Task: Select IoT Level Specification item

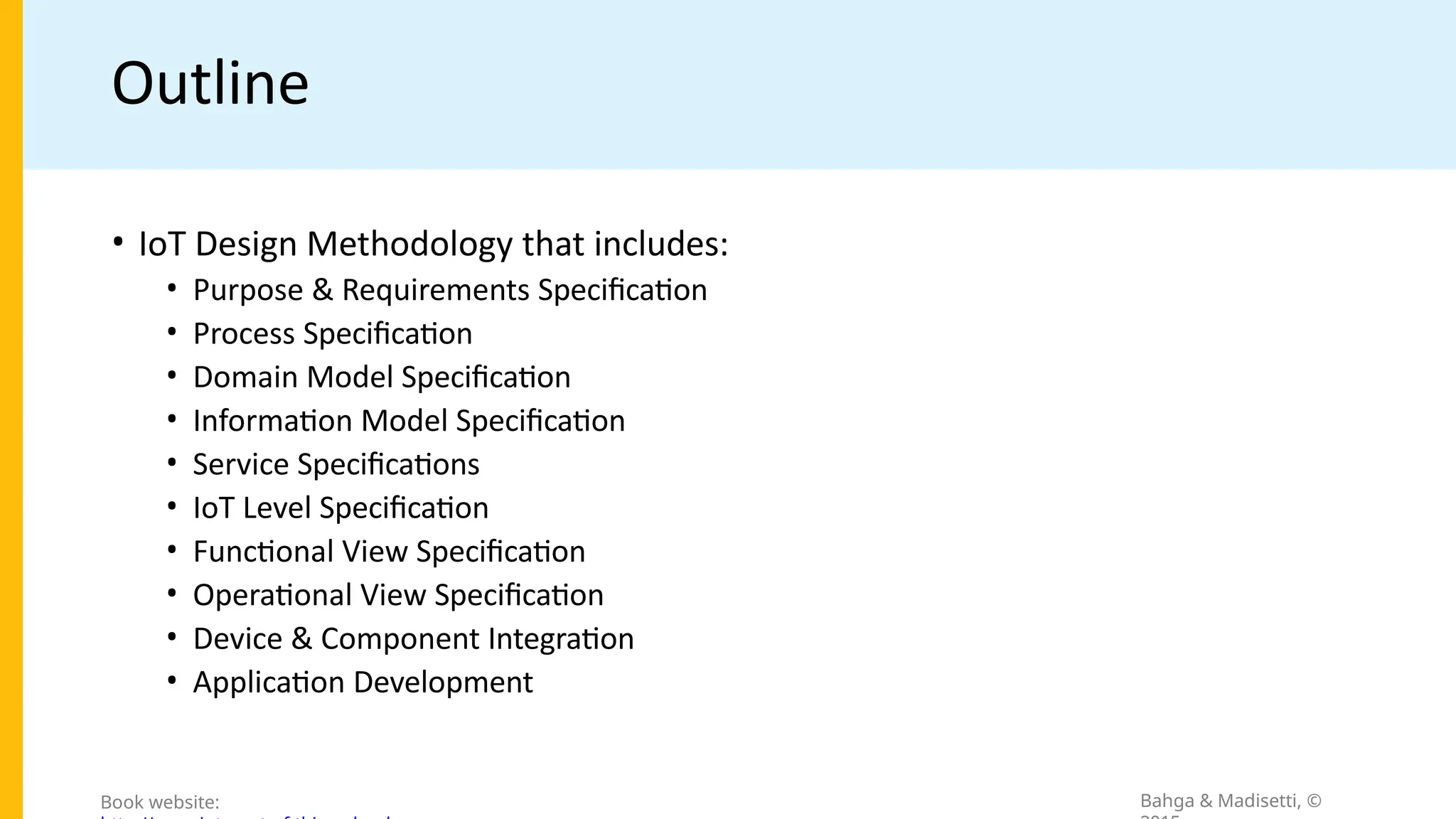Action: coord(341,508)
